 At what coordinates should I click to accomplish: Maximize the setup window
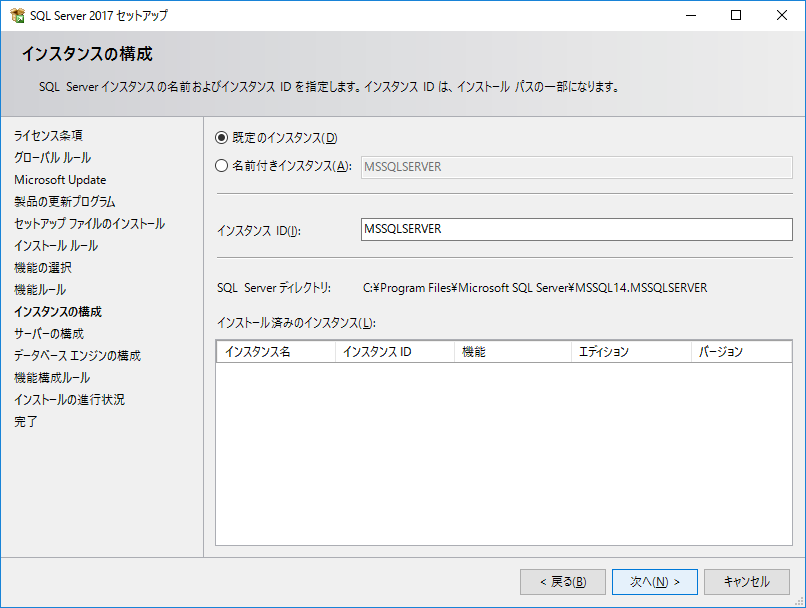tap(736, 15)
